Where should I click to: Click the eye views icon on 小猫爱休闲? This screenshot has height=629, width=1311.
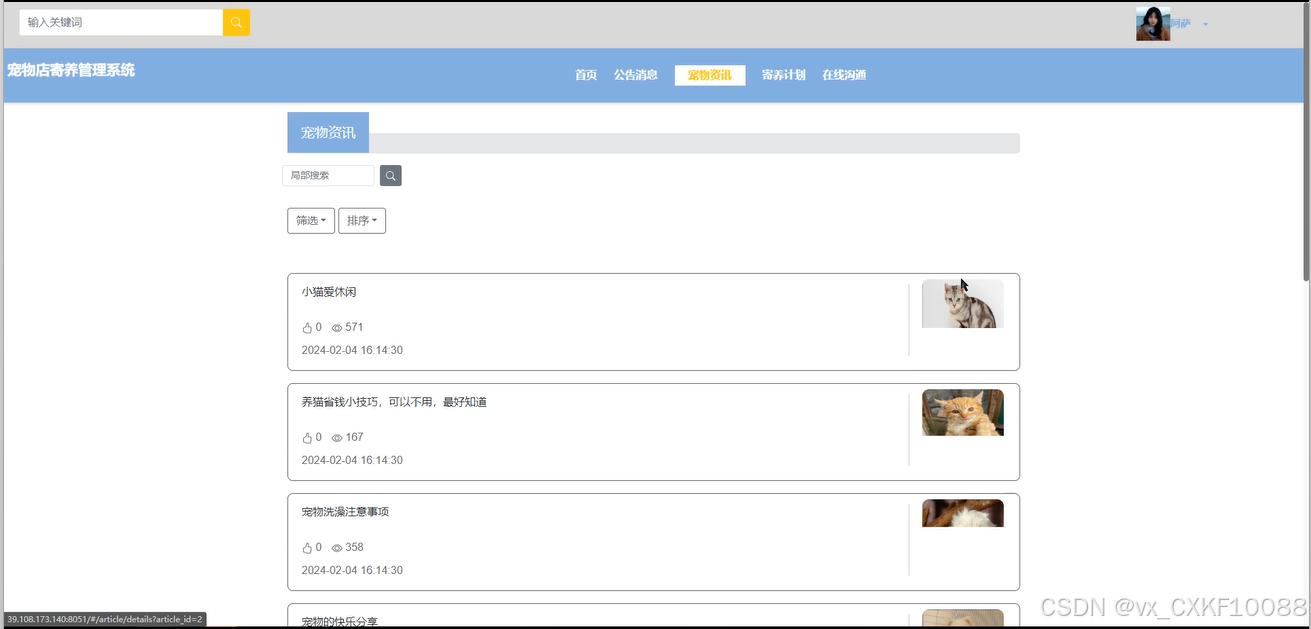coord(337,328)
